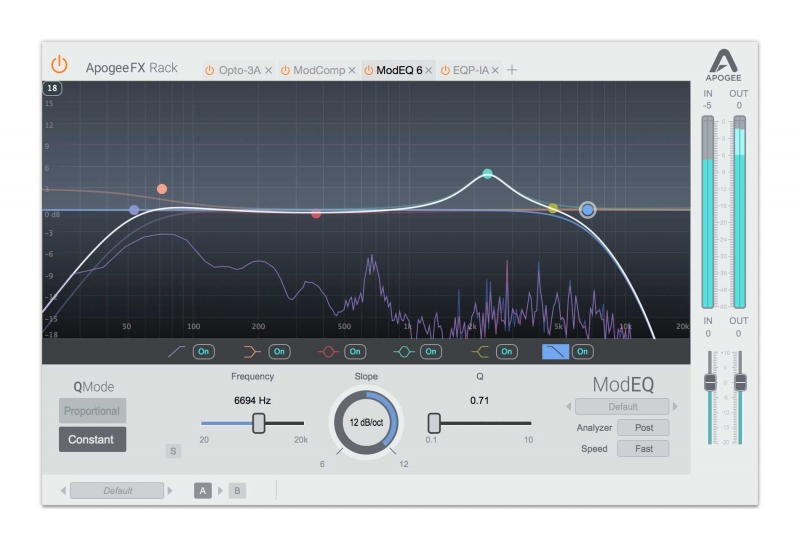Viewport: 800px width, 547px height.
Task: Close the EQP-IA tab
Action: tap(494, 70)
